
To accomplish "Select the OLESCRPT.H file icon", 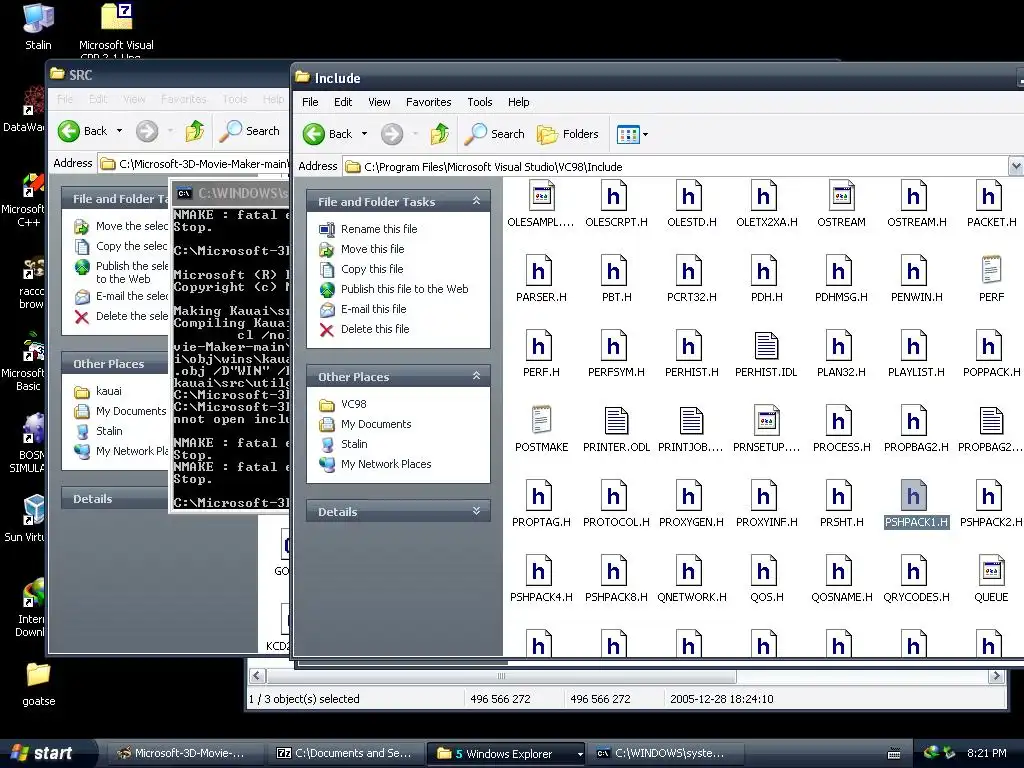I will coord(616,204).
